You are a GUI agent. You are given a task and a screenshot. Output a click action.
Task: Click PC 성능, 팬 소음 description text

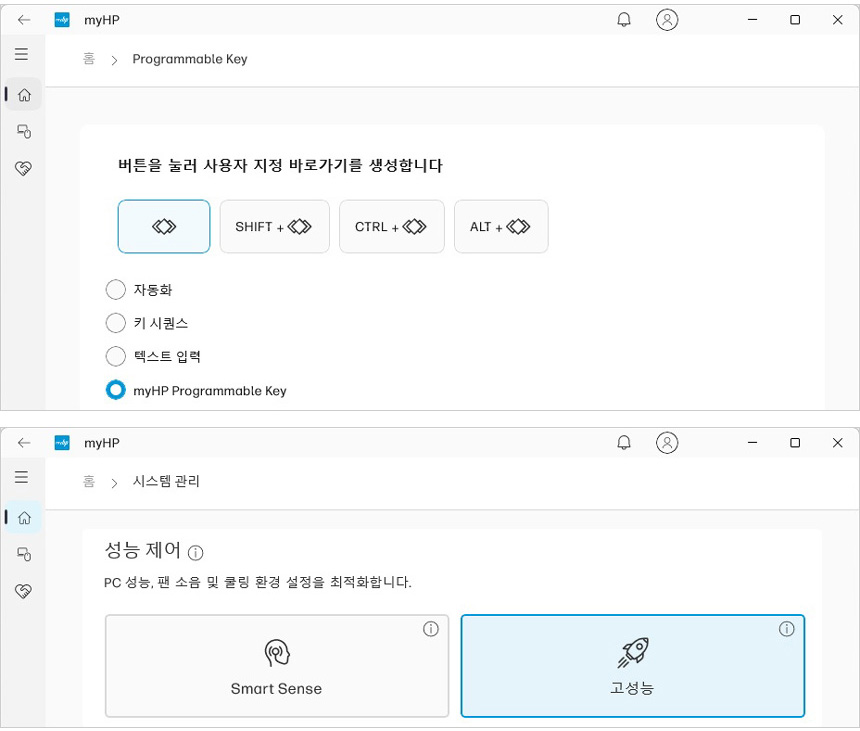coord(258,582)
